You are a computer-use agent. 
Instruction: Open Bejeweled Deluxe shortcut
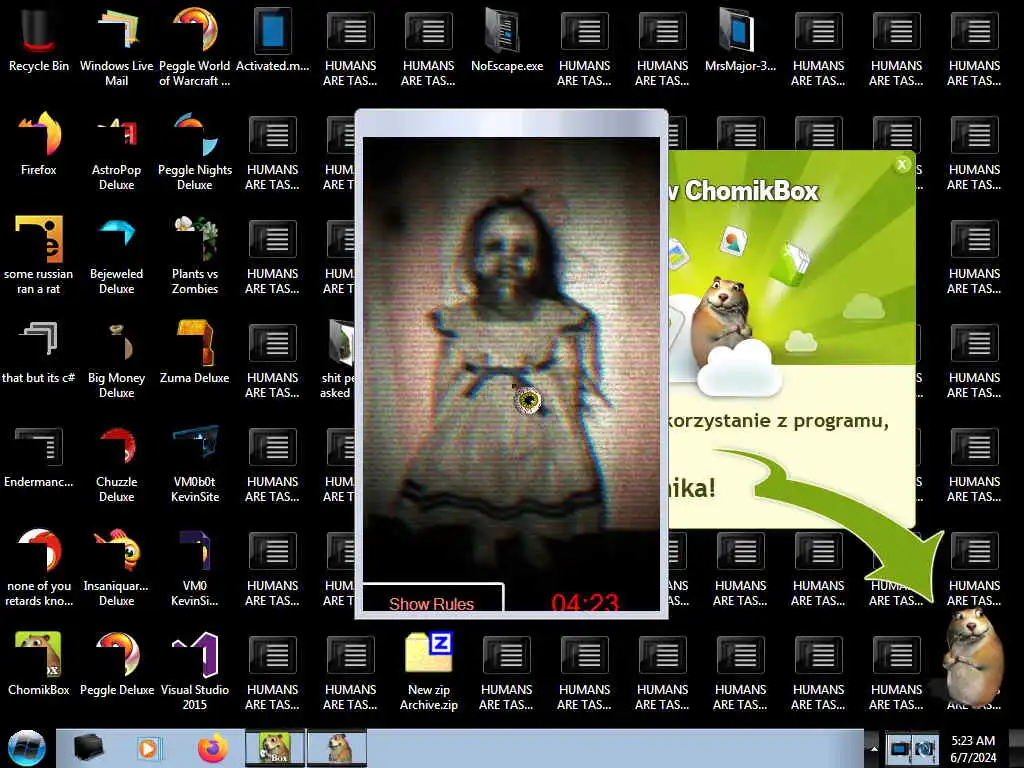point(116,255)
